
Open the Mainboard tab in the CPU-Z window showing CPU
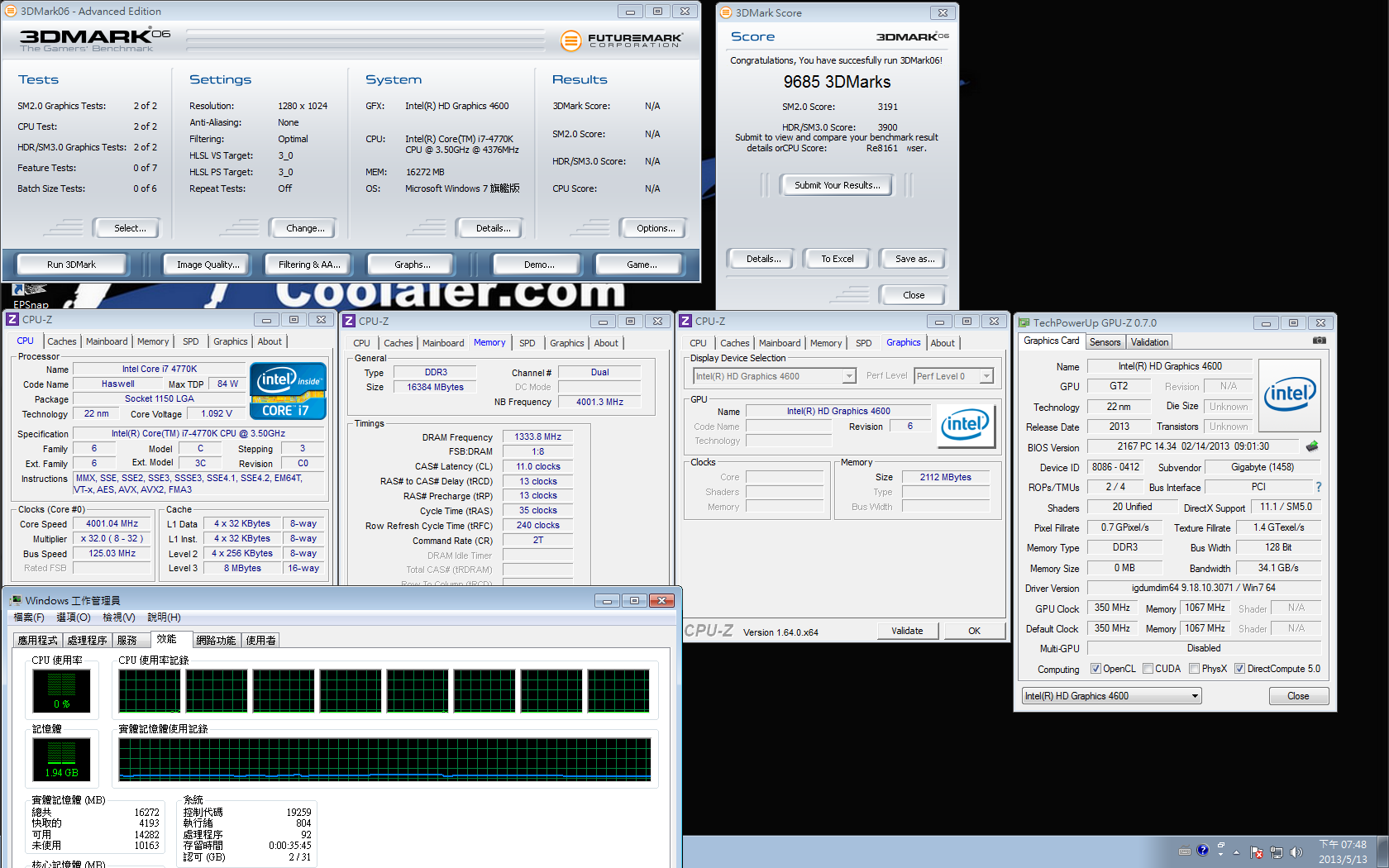tap(107, 341)
